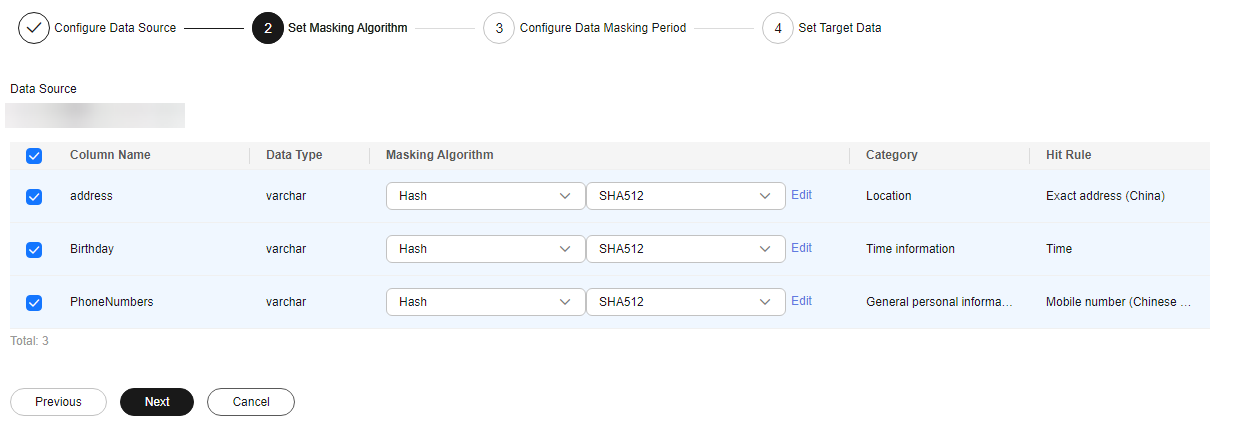Click the step 3 circle icon
1235x426 pixels.
click(x=499, y=28)
